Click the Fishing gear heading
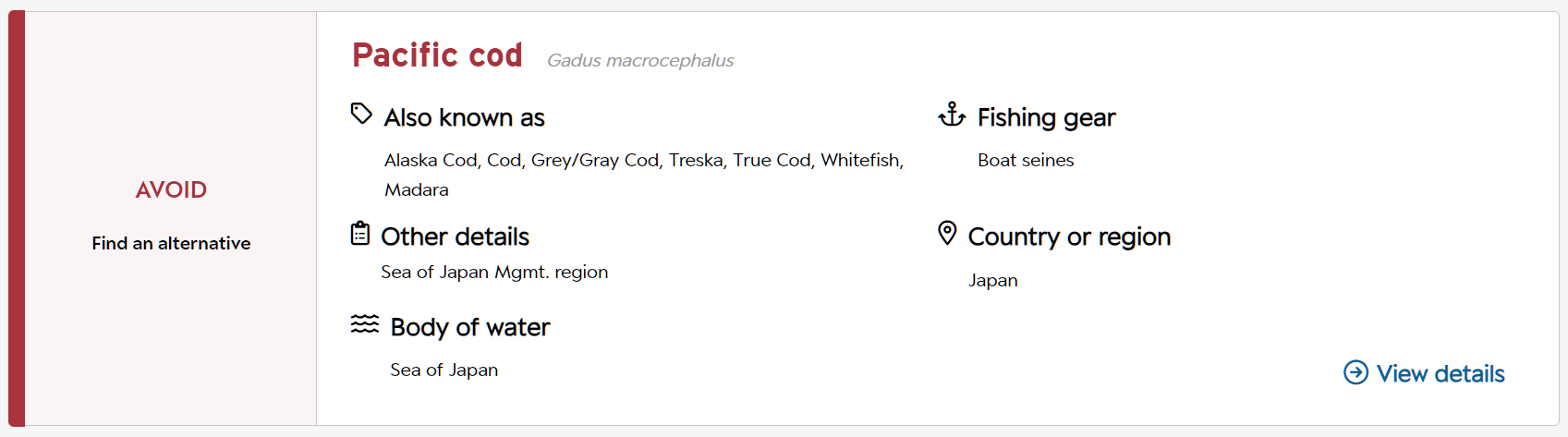The width and height of the screenshot is (1568, 437). coord(1047,117)
